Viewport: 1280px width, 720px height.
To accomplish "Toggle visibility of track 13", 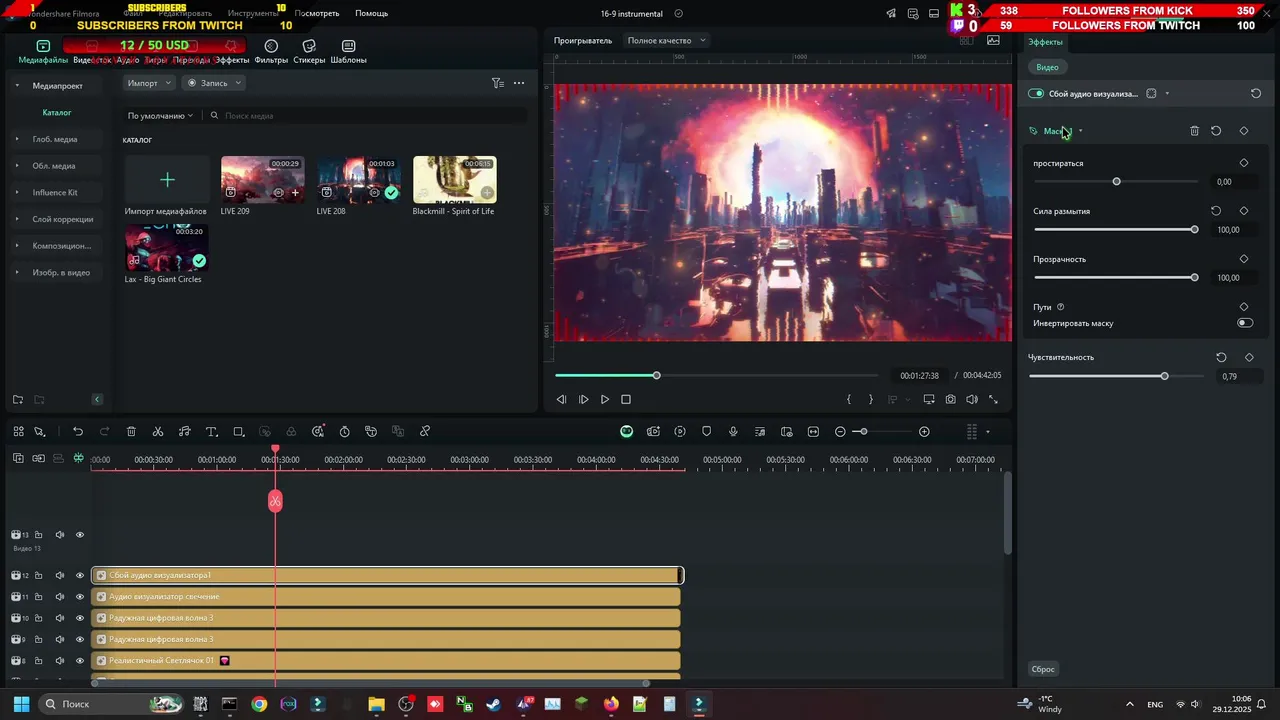I will point(80,534).
